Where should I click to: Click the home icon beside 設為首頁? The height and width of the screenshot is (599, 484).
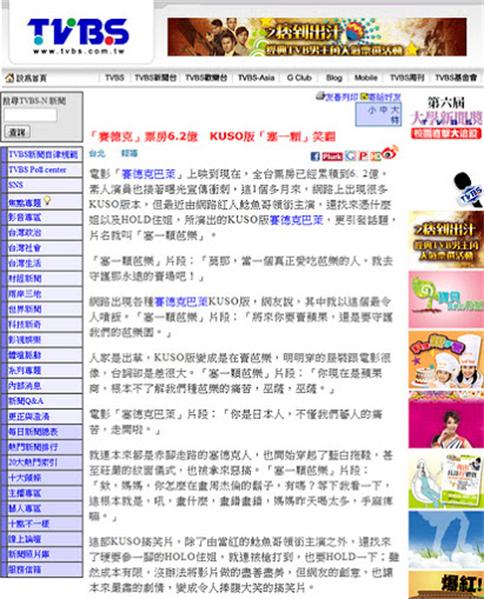coord(10,78)
